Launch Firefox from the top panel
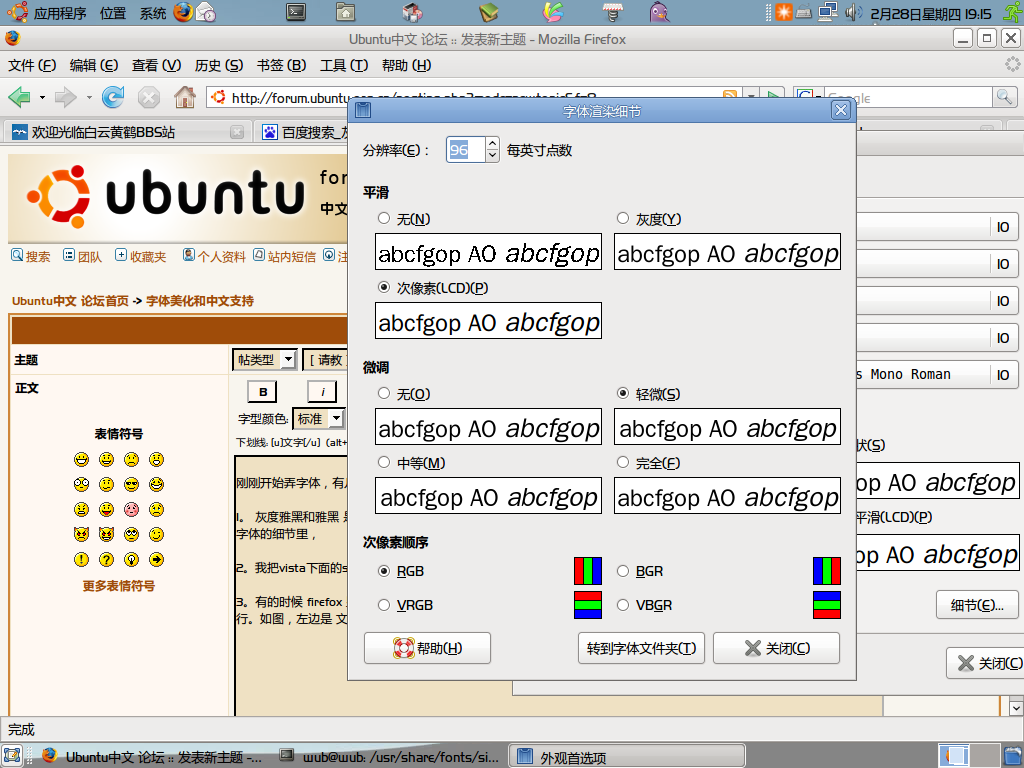 [x=184, y=12]
